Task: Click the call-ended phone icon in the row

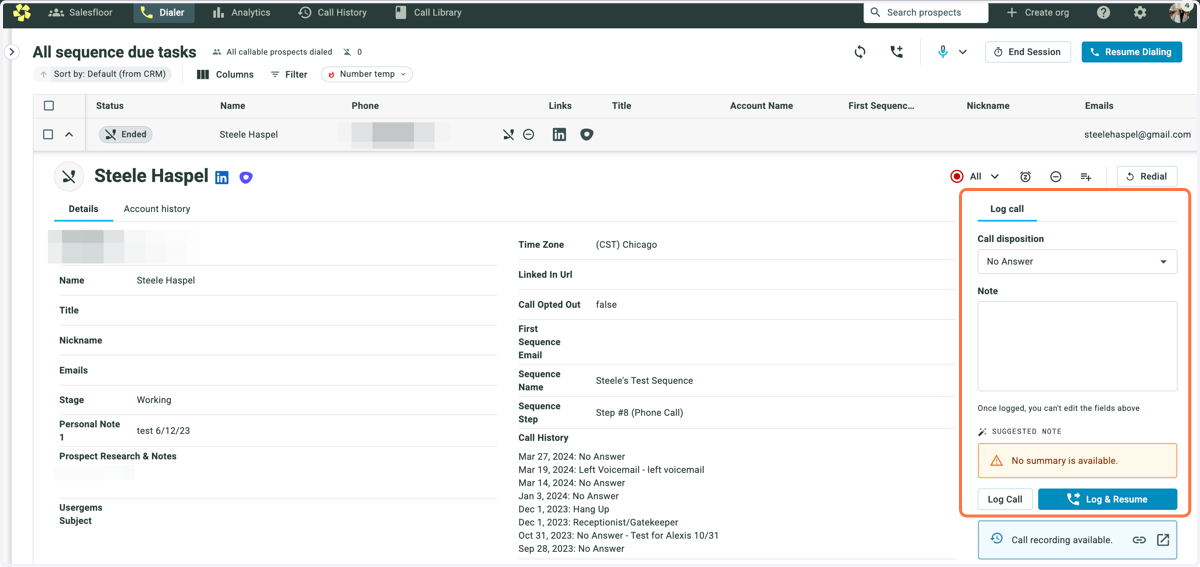Action: pyautogui.click(x=508, y=134)
